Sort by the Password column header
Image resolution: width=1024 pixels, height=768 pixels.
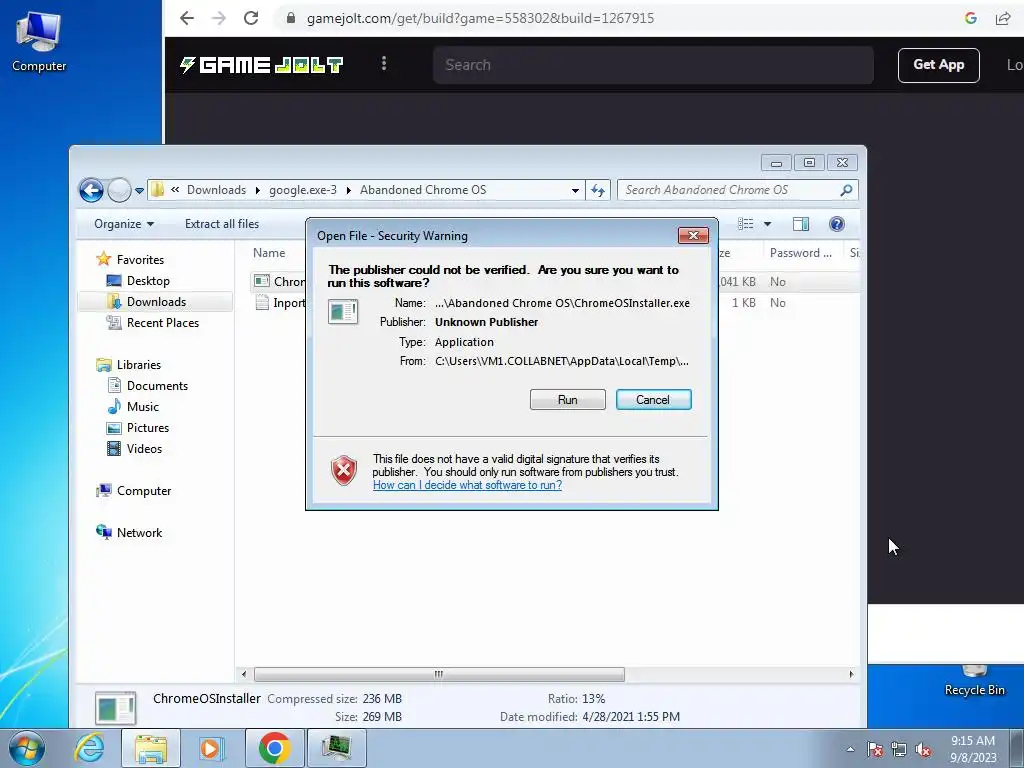pyautogui.click(x=801, y=253)
